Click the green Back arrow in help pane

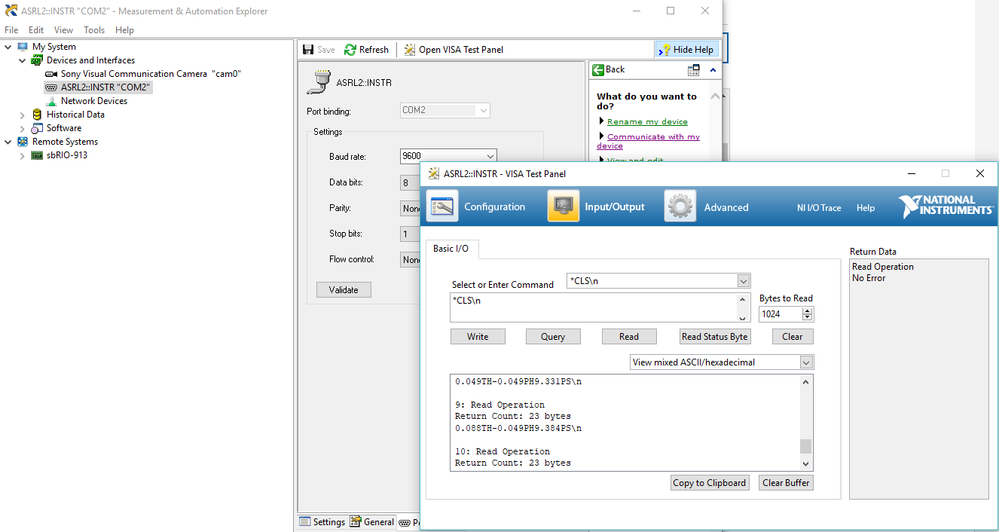pyautogui.click(x=598, y=69)
